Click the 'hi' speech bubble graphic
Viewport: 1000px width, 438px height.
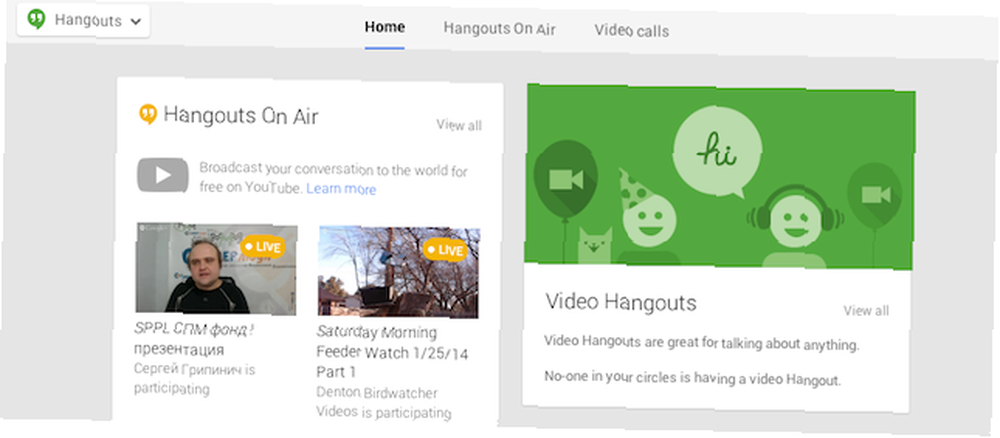[x=717, y=152]
